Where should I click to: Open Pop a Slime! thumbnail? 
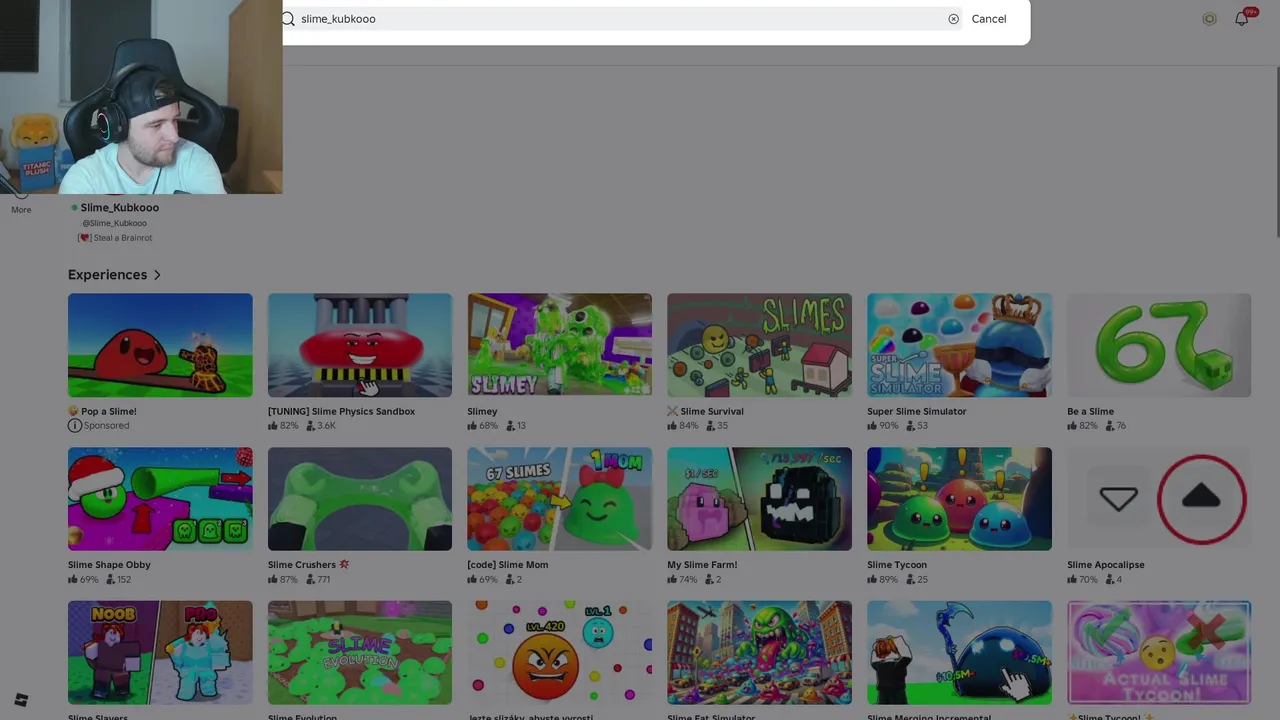click(x=160, y=345)
